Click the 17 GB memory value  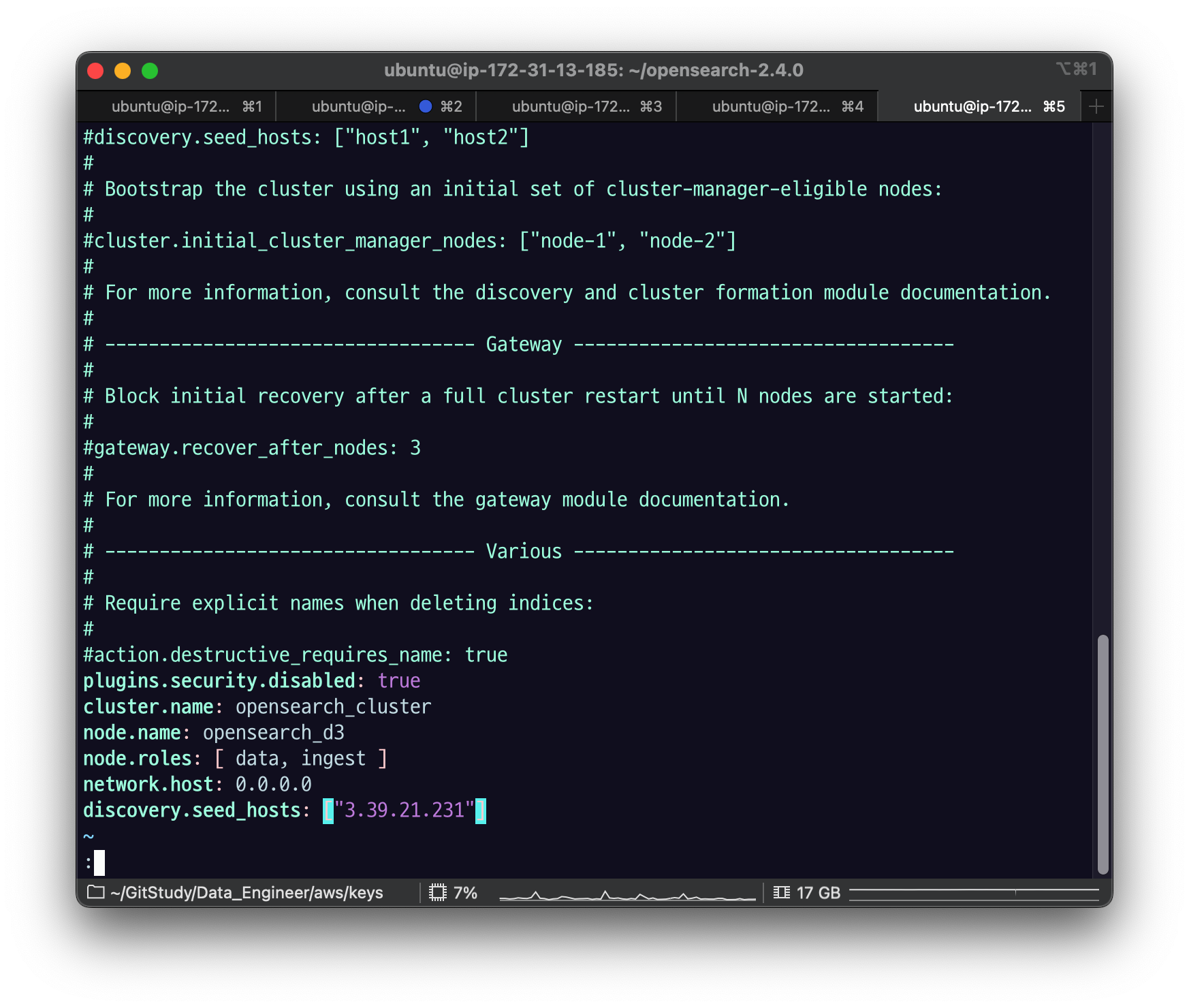[x=819, y=892]
